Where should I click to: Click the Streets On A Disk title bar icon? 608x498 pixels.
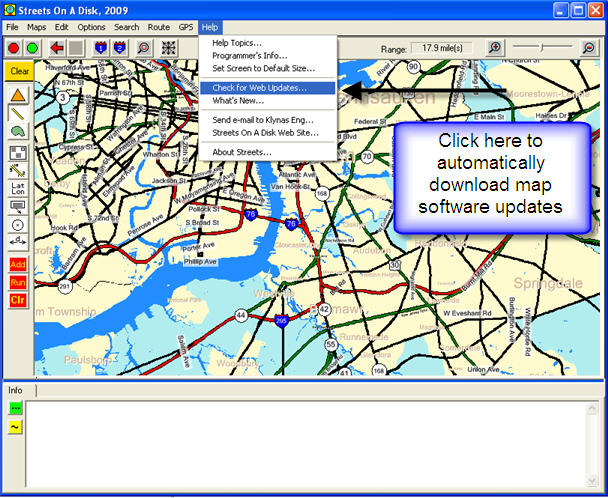point(9,10)
